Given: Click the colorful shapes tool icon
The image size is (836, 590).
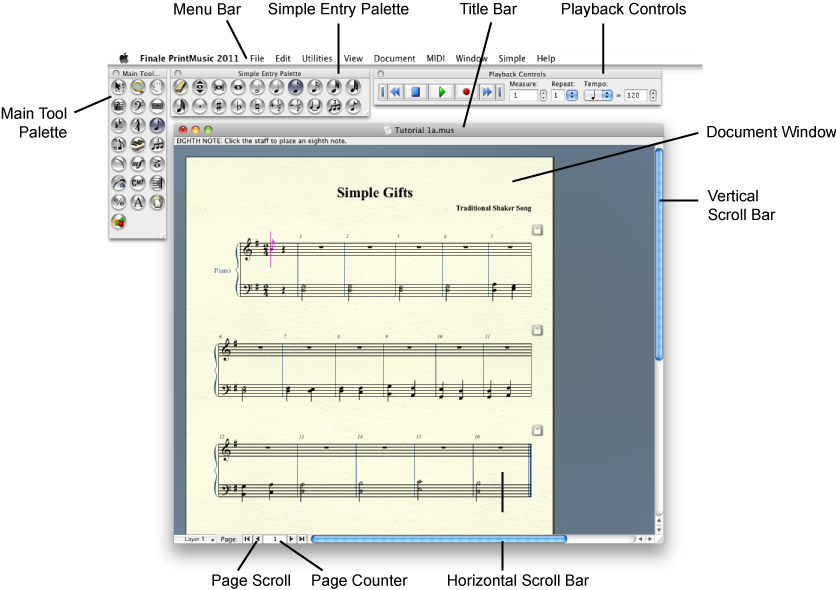Looking at the screenshot, I should [118, 221].
